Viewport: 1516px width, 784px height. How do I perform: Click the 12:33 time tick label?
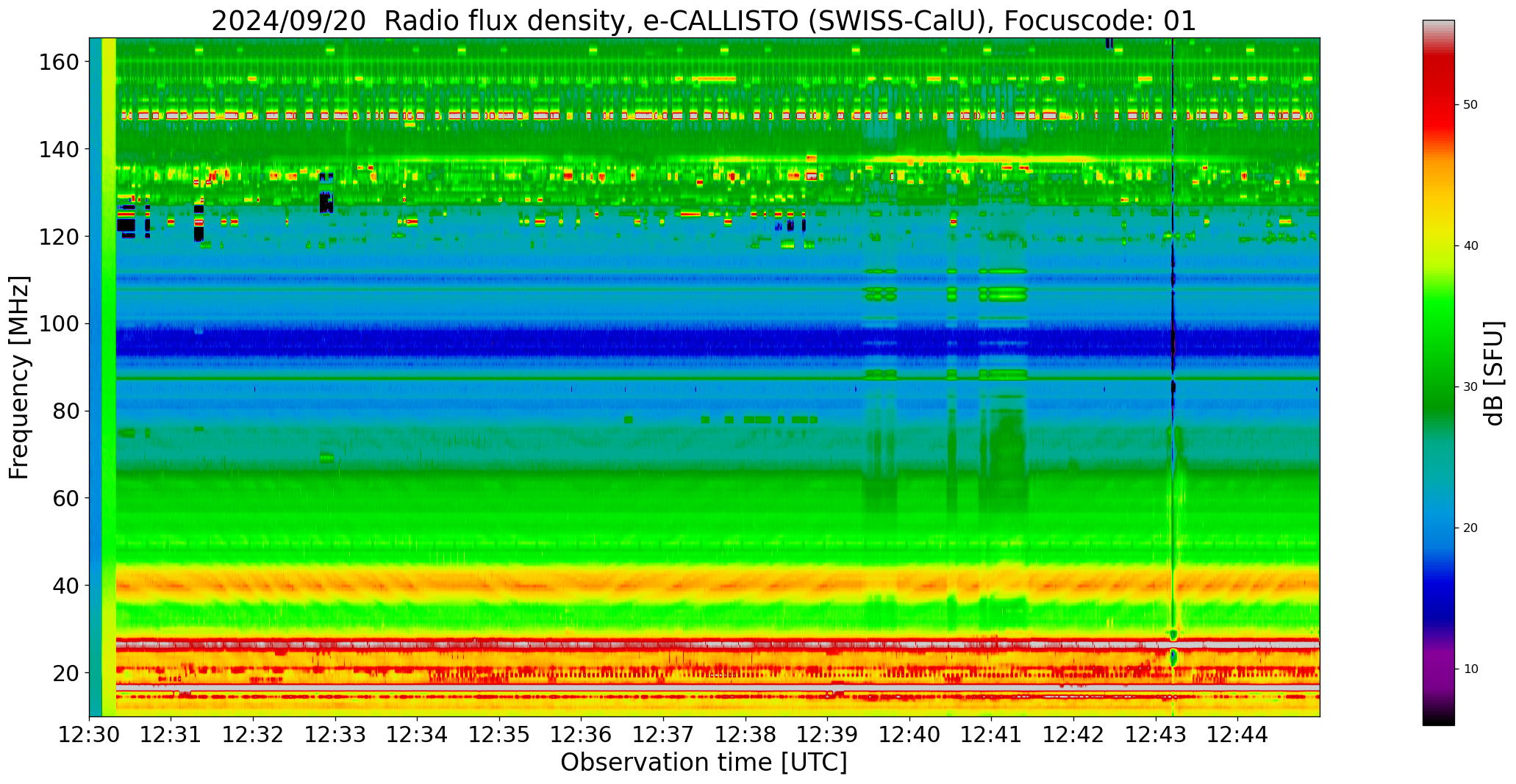[336, 734]
